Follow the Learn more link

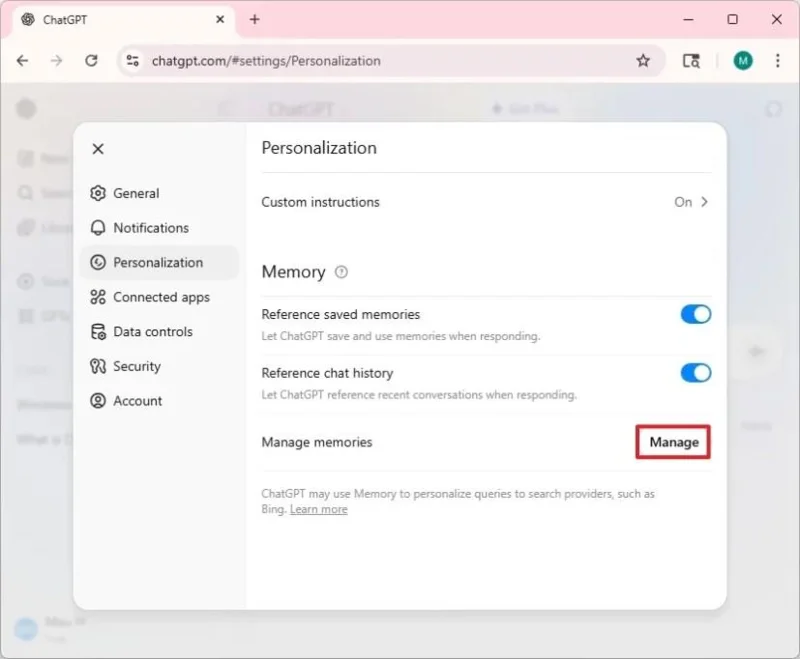point(318,510)
